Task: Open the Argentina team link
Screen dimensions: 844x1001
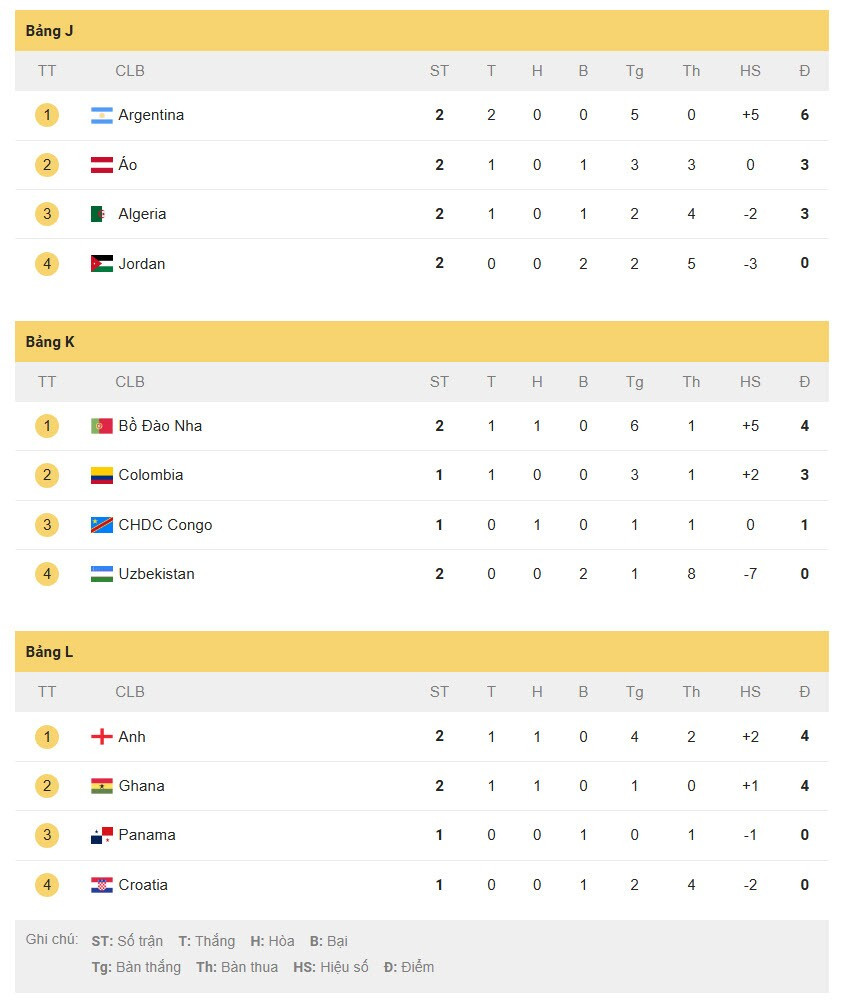Action: point(151,115)
